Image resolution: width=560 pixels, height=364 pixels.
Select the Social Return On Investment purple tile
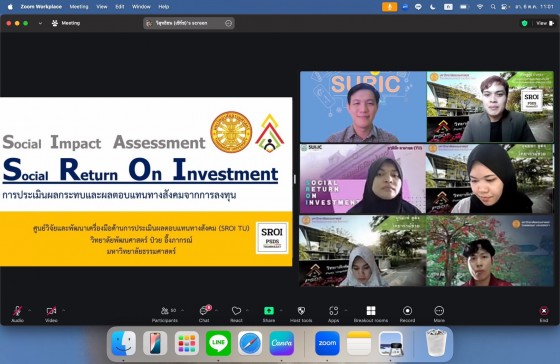[x=363, y=179]
